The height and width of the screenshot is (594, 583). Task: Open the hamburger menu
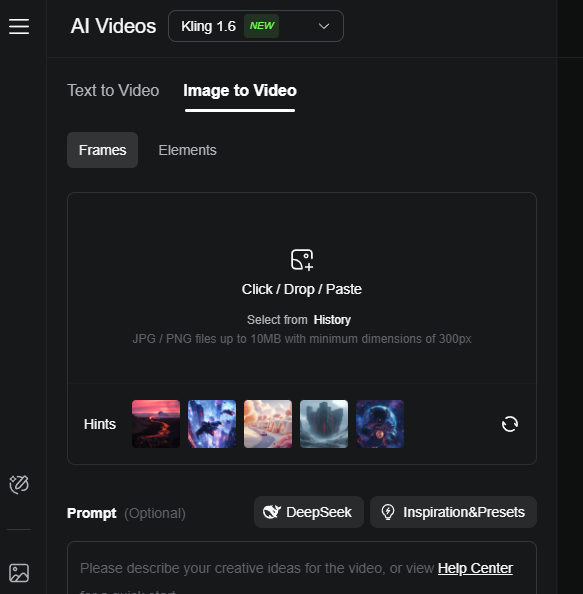tap(19, 26)
